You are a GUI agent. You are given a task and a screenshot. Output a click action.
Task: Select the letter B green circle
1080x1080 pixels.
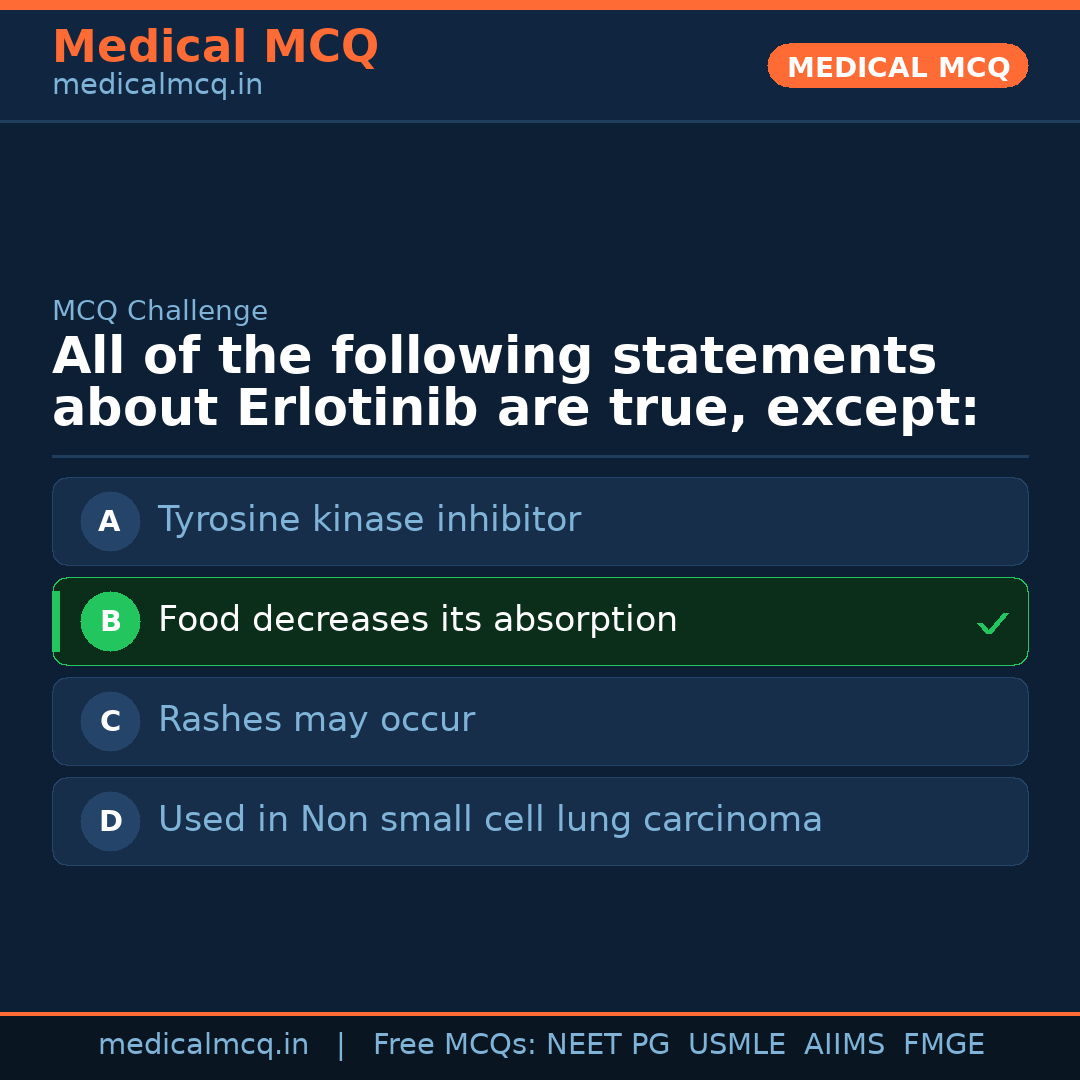click(x=110, y=621)
